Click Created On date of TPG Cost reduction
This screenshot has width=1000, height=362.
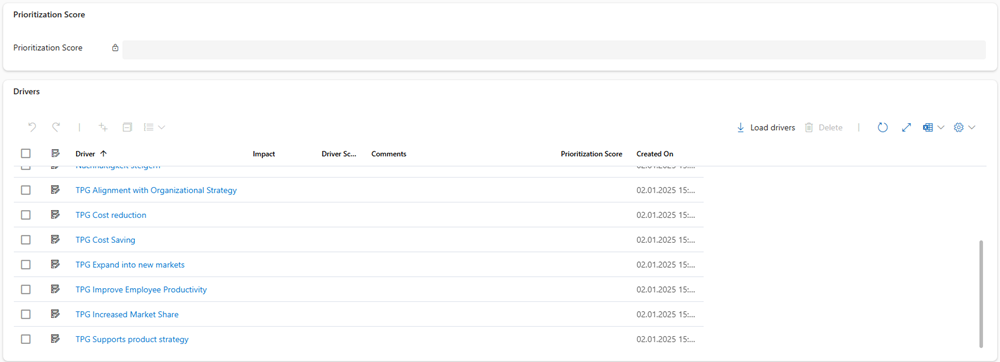click(x=666, y=215)
